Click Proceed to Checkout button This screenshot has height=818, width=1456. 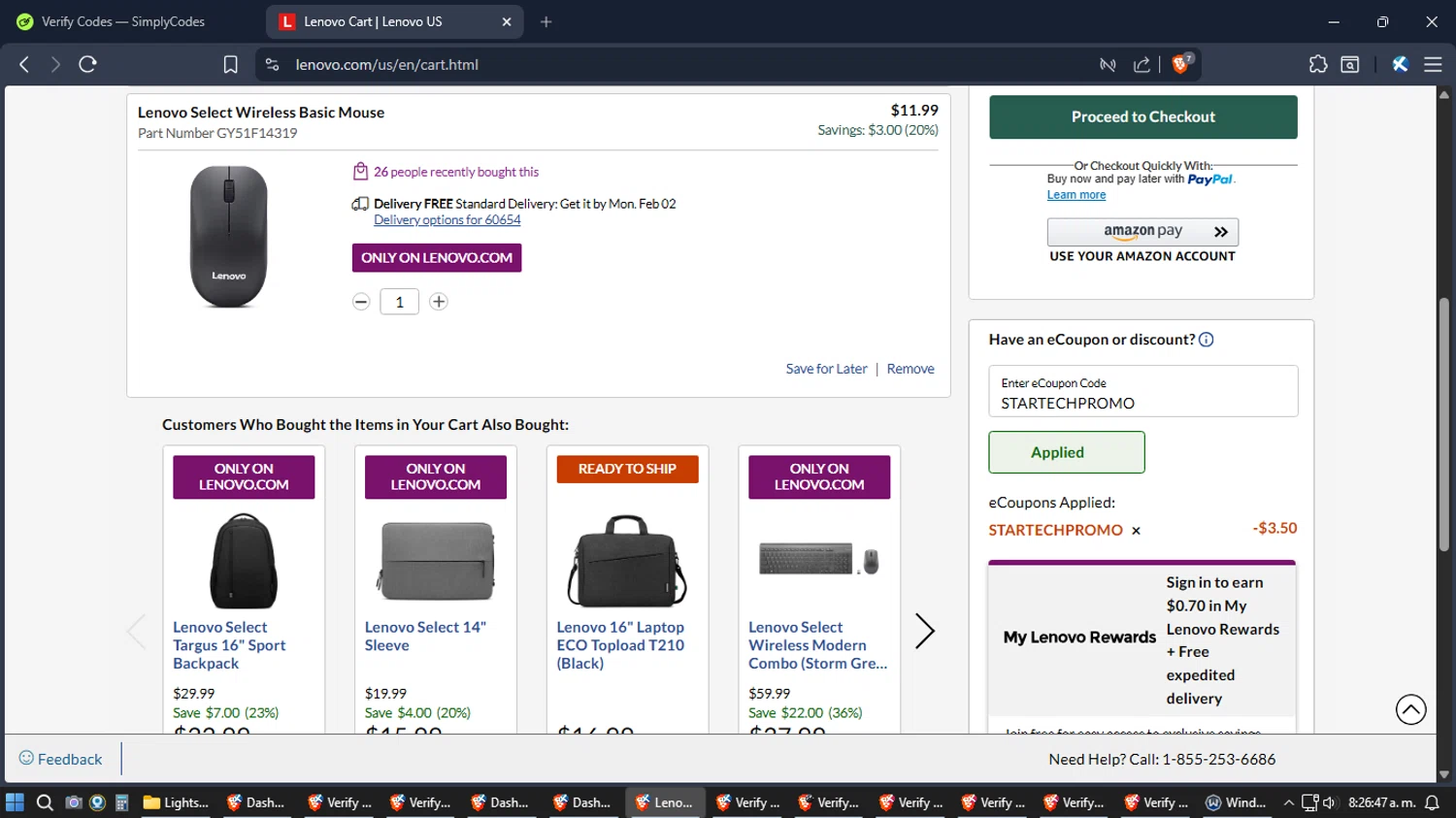click(1143, 116)
